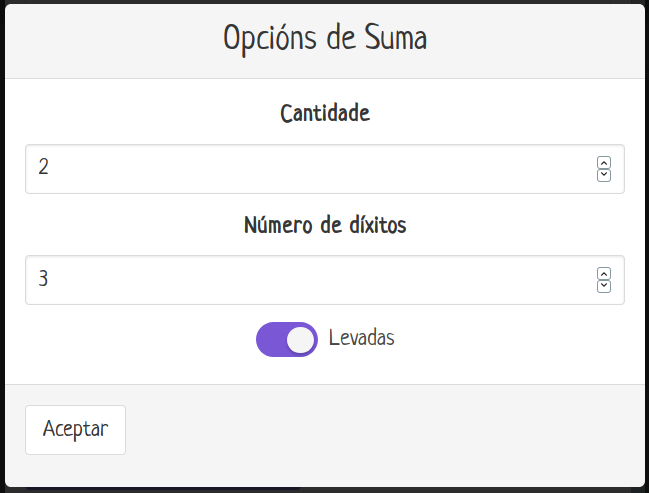Click the spinner control in díxitos field
Image resolution: width=649 pixels, height=493 pixels.
(x=604, y=279)
